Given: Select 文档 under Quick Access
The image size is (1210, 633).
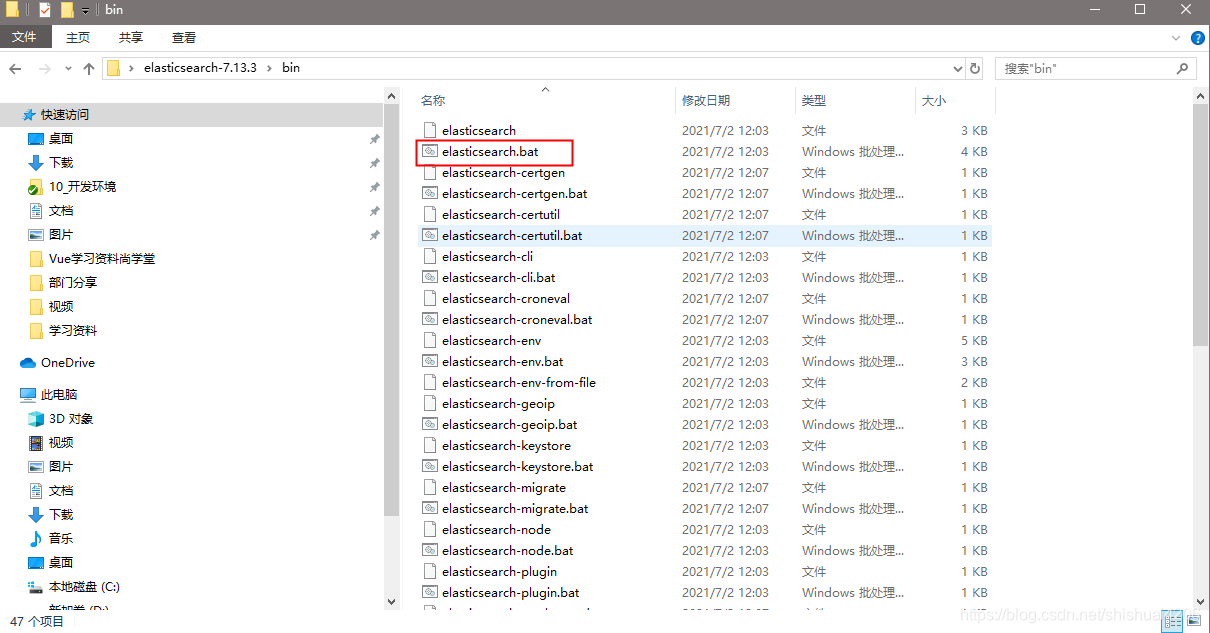Looking at the screenshot, I should click(x=61, y=211).
